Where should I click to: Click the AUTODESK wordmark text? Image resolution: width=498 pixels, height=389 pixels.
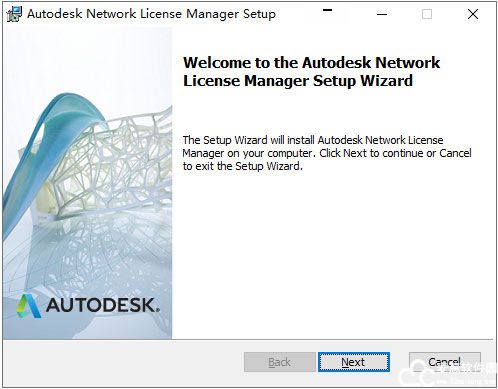tap(102, 305)
